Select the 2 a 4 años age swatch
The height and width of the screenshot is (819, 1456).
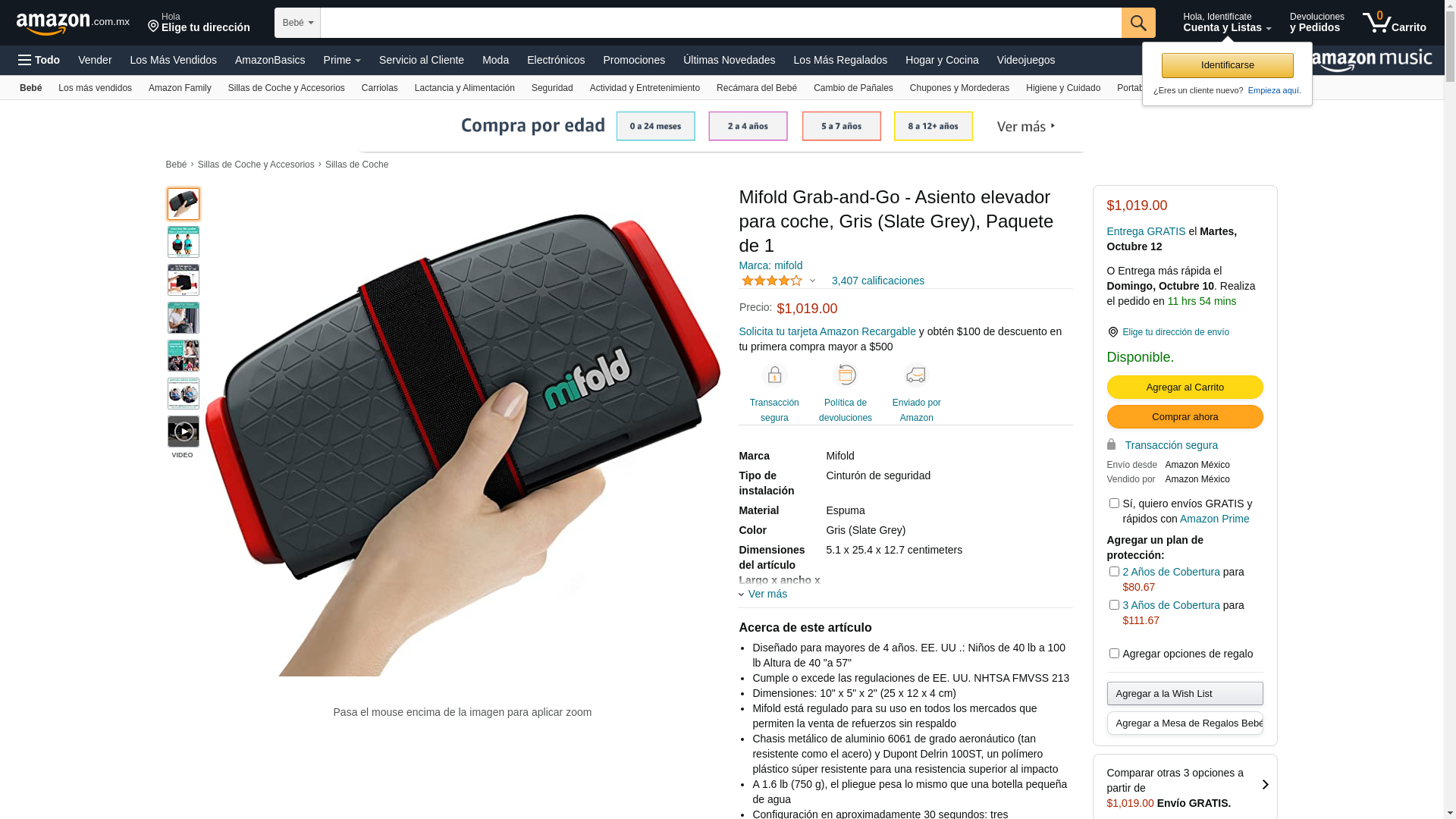tap(748, 126)
